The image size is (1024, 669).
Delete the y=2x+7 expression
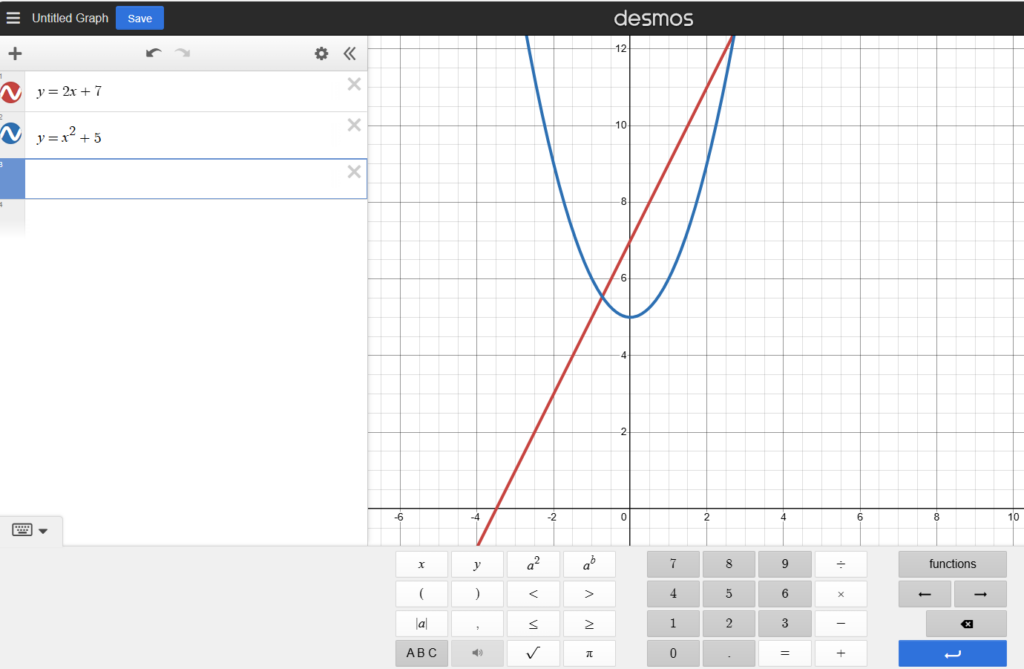coord(354,84)
